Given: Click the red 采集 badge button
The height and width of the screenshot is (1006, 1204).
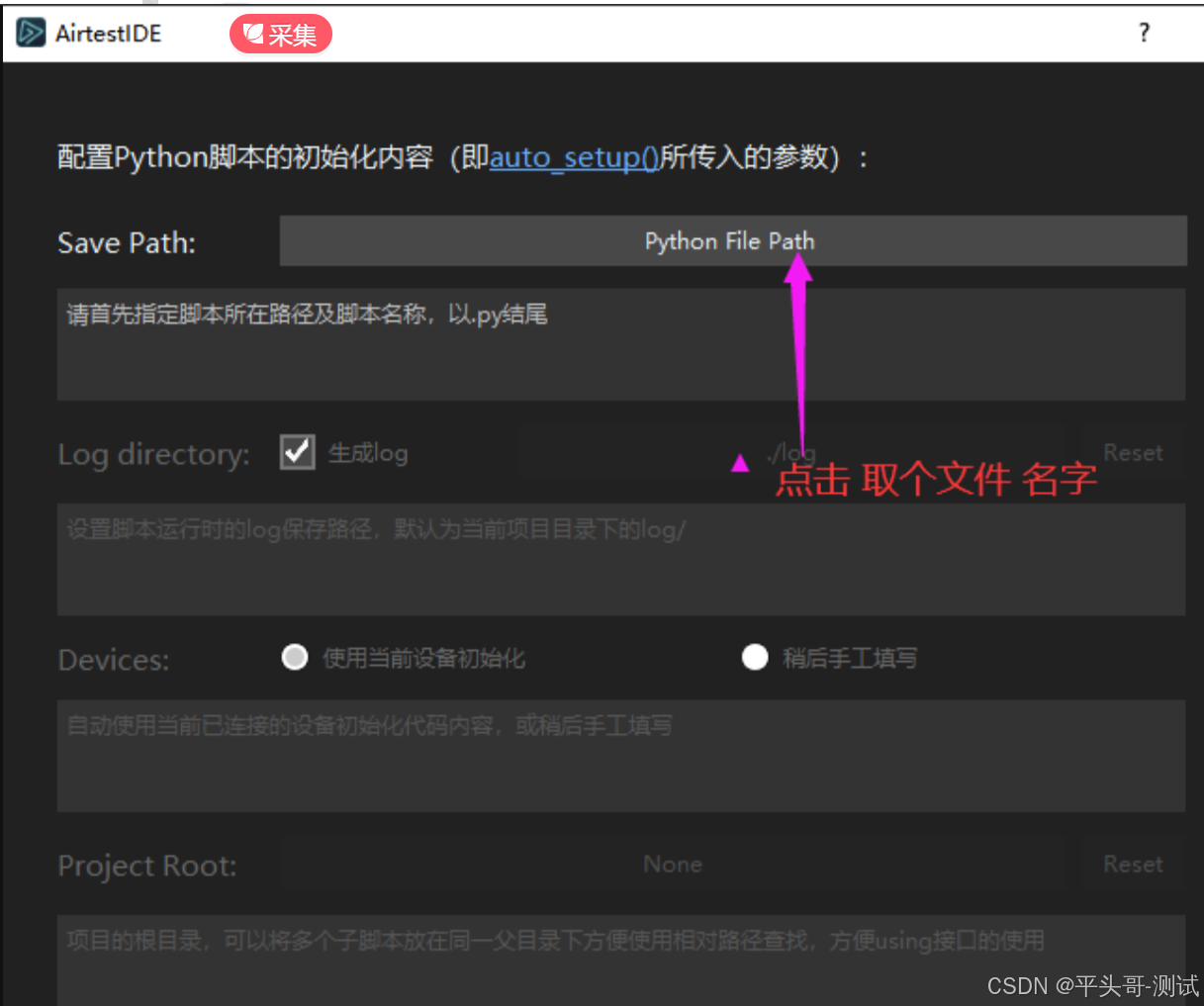Looking at the screenshot, I should click(281, 35).
